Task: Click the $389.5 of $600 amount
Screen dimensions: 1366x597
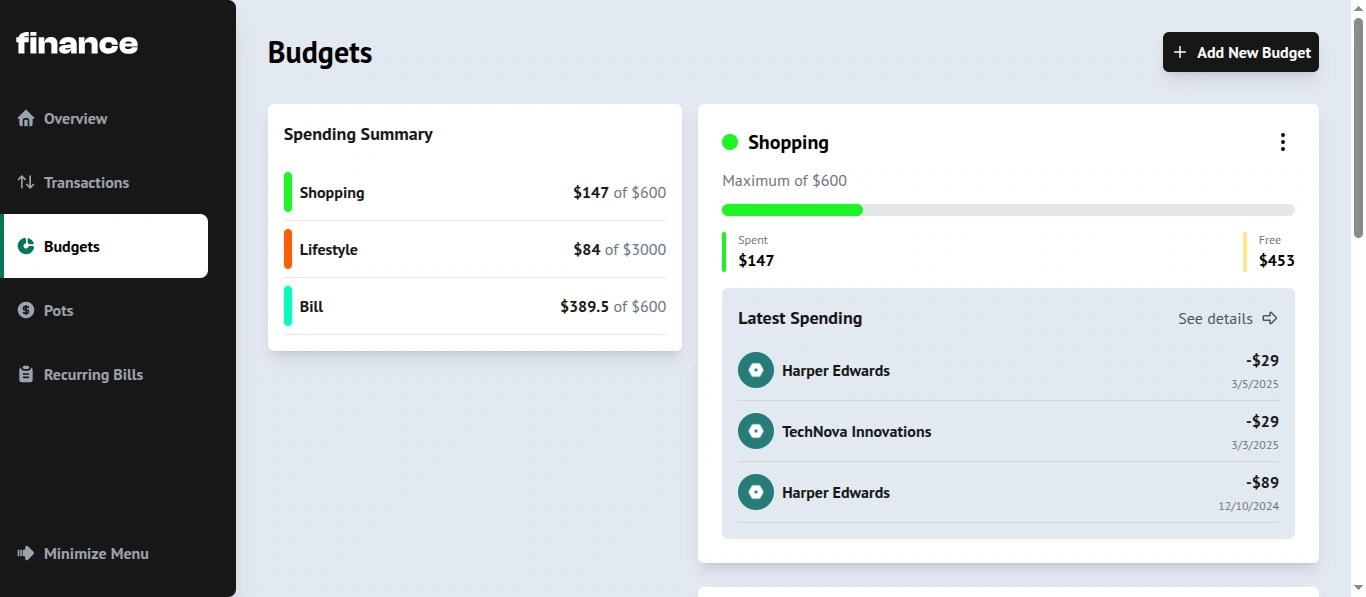Action: (x=613, y=307)
